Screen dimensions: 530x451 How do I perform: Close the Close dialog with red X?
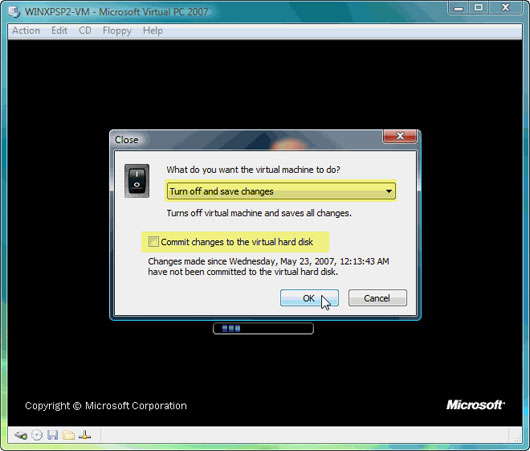tap(400, 136)
